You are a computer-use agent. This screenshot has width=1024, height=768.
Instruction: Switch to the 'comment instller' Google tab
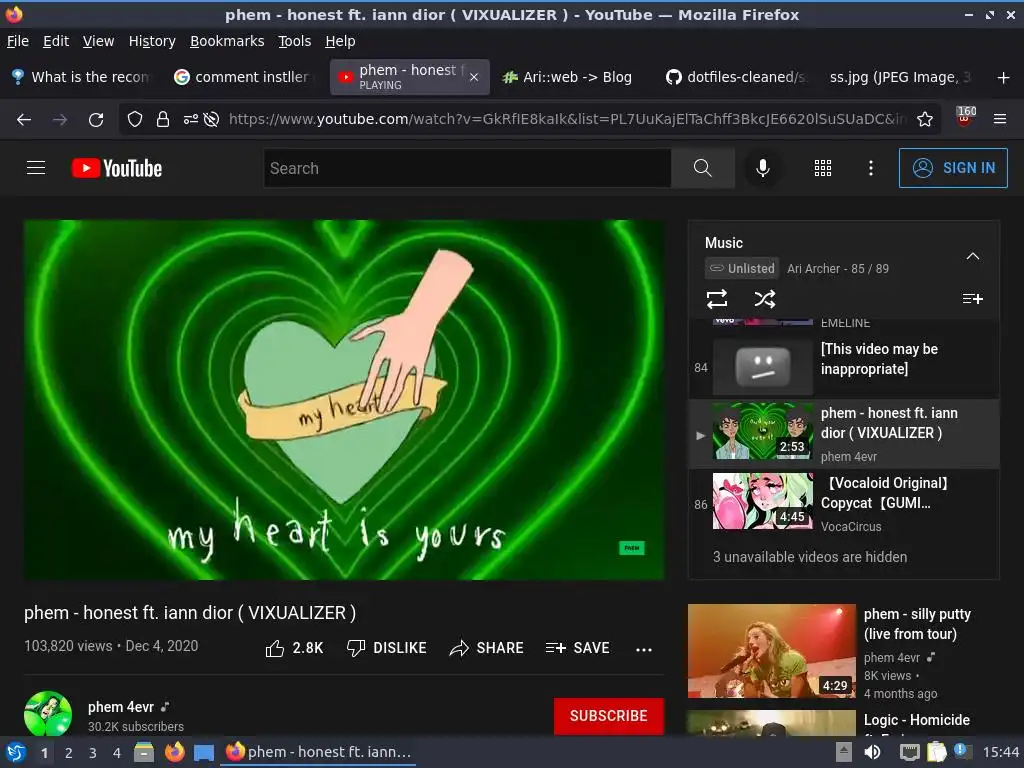click(x=245, y=77)
